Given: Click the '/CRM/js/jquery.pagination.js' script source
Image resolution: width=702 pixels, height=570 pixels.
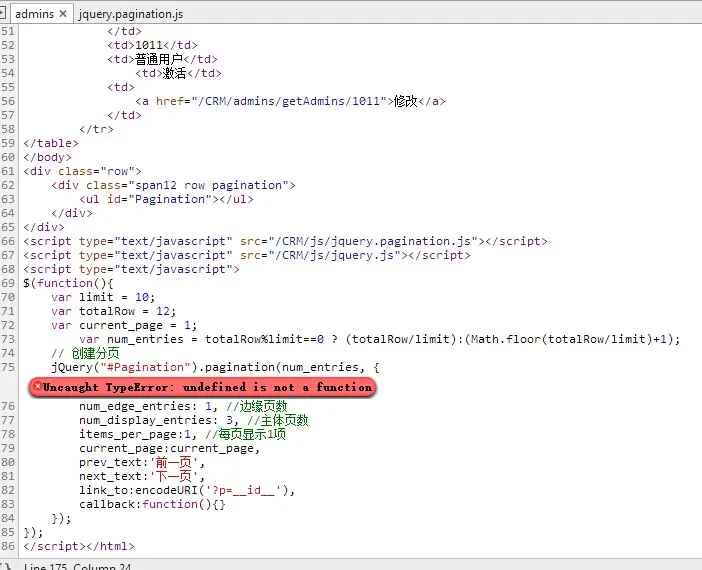Looking at the screenshot, I should 373,241.
